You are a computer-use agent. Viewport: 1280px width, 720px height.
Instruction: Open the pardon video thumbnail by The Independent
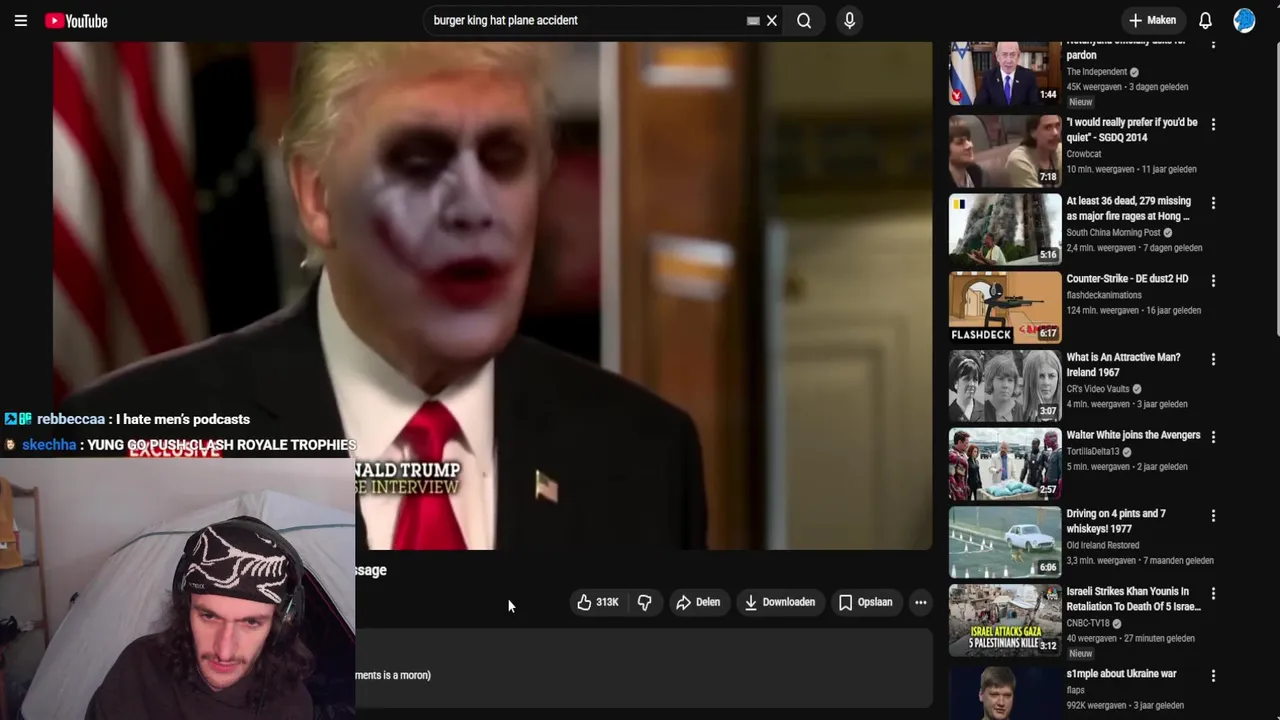click(x=1005, y=73)
